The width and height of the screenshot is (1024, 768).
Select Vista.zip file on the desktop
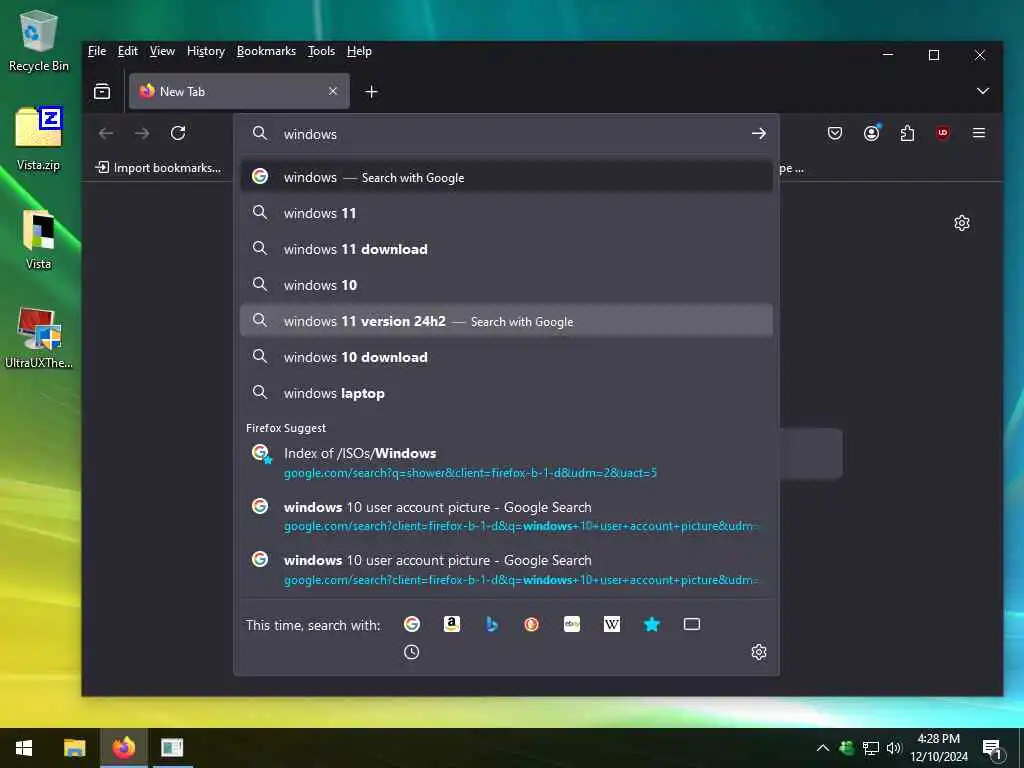39,138
